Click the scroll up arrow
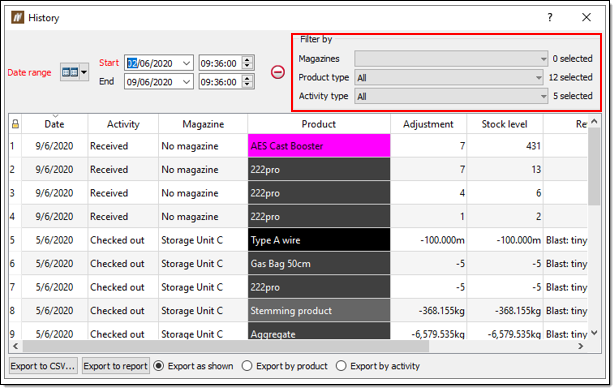Viewport: 616px width, 391px height. 594,121
